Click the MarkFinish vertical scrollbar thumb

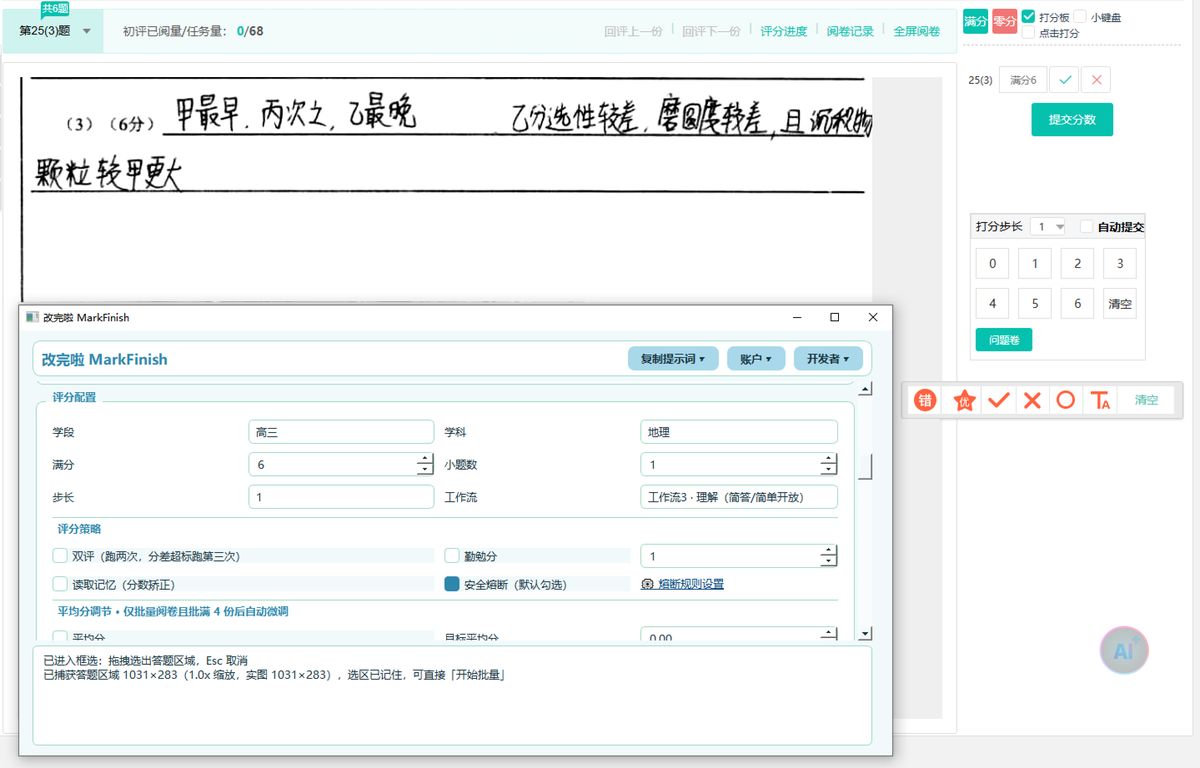[x=866, y=467]
